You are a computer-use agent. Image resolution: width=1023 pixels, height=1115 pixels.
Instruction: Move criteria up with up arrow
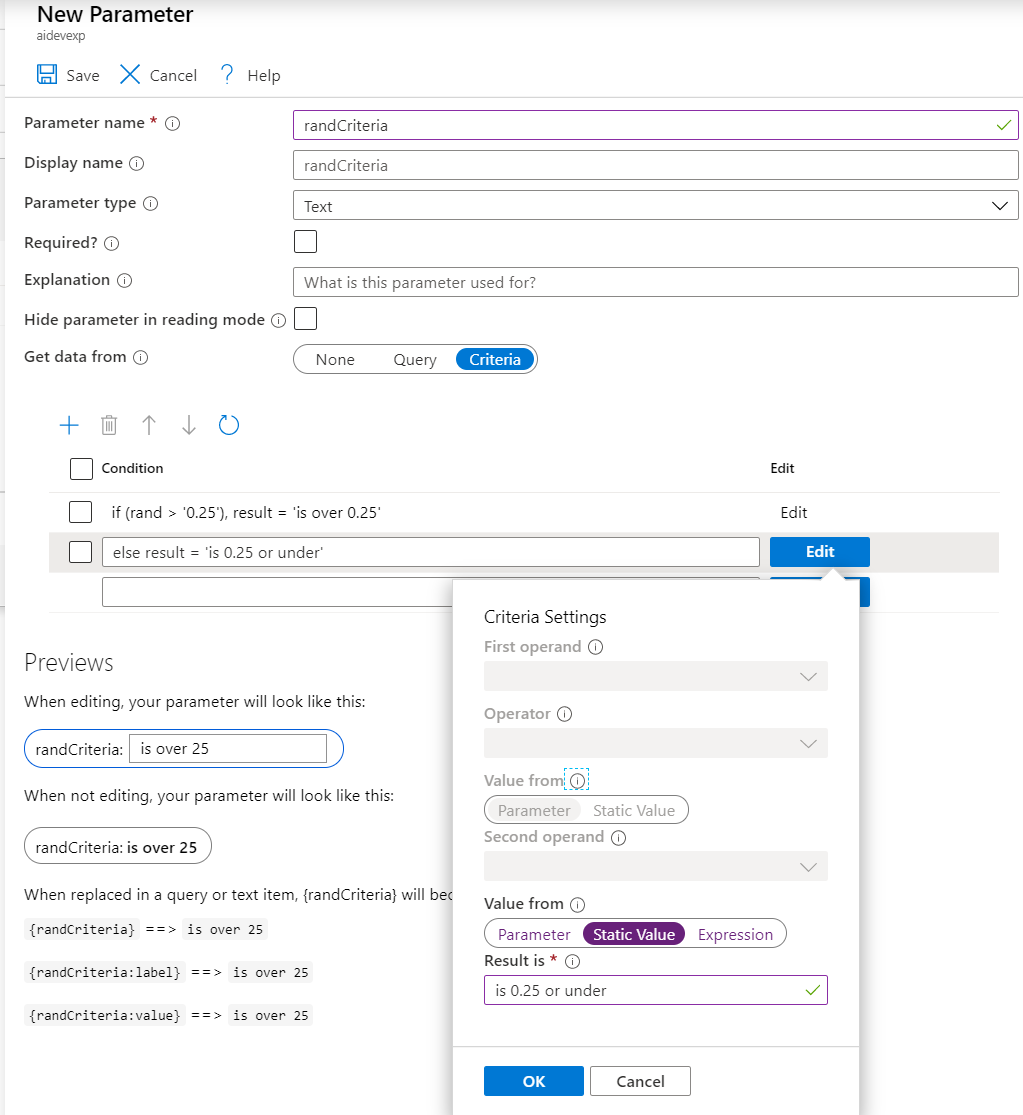pos(149,425)
